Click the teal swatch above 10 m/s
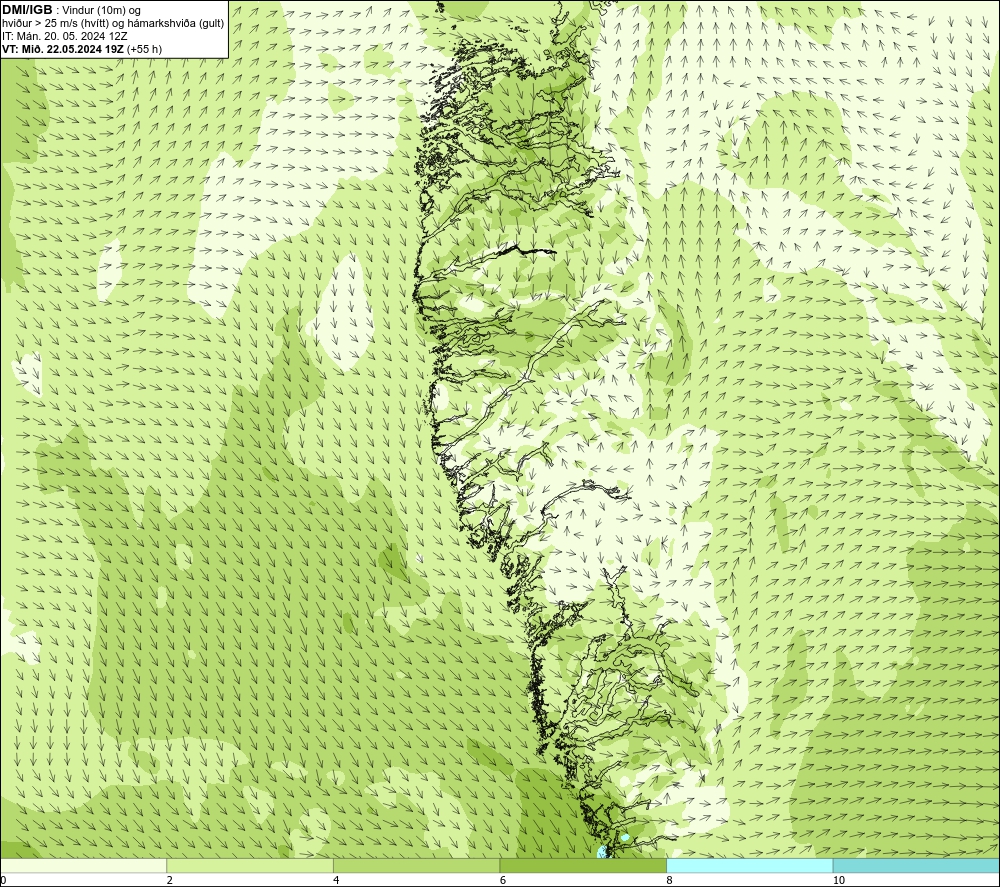 click(x=916, y=865)
